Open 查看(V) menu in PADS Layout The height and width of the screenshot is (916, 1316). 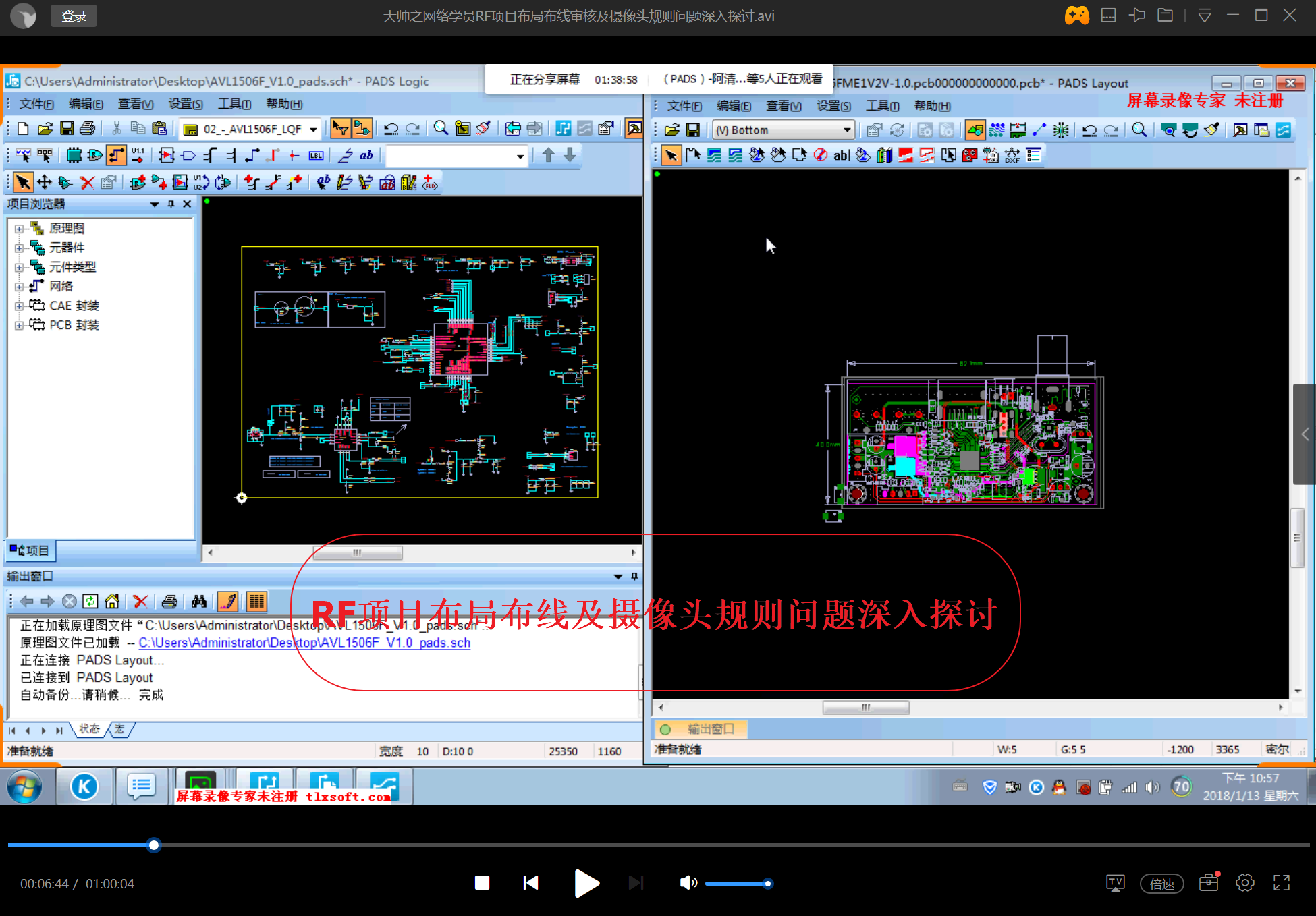[x=784, y=106]
